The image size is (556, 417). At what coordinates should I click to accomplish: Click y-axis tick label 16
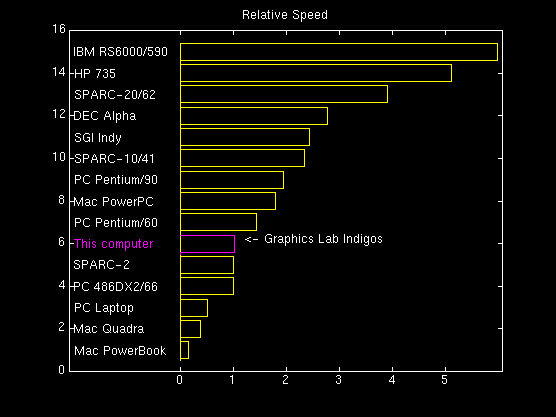click(59, 29)
